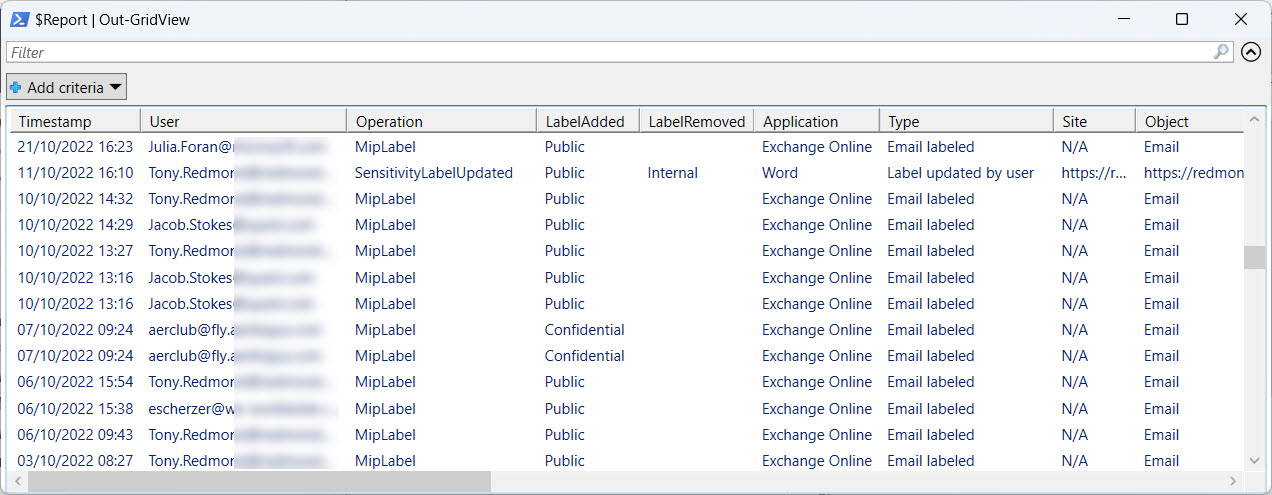
Task: Click the magnifier search icon in filter box
Action: 1221,52
